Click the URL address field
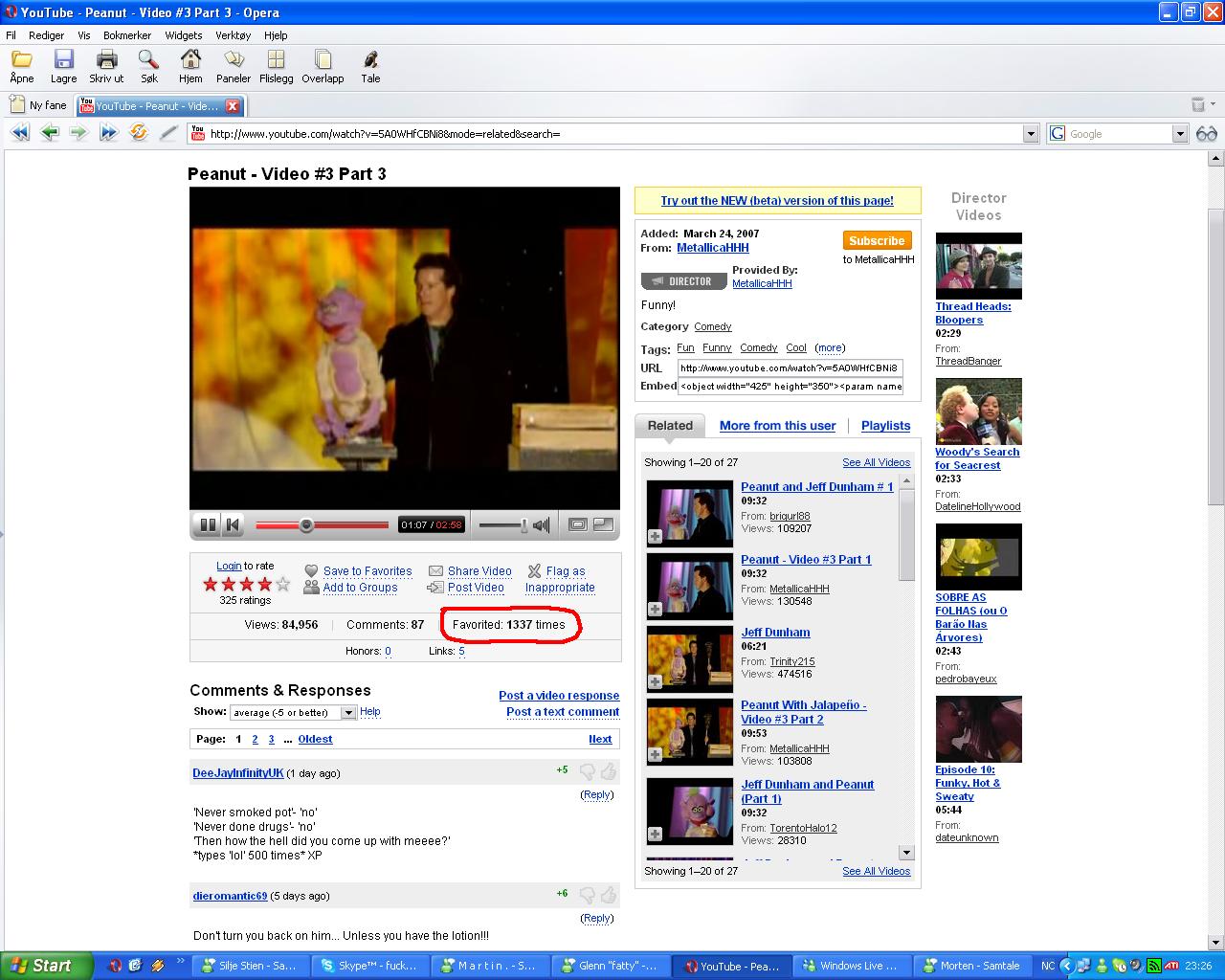Image resolution: width=1225 pixels, height=980 pixels. tap(615, 134)
